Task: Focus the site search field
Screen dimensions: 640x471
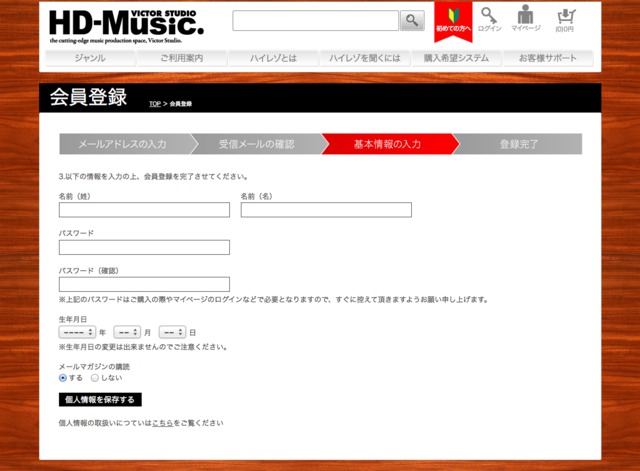Action: click(316, 20)
